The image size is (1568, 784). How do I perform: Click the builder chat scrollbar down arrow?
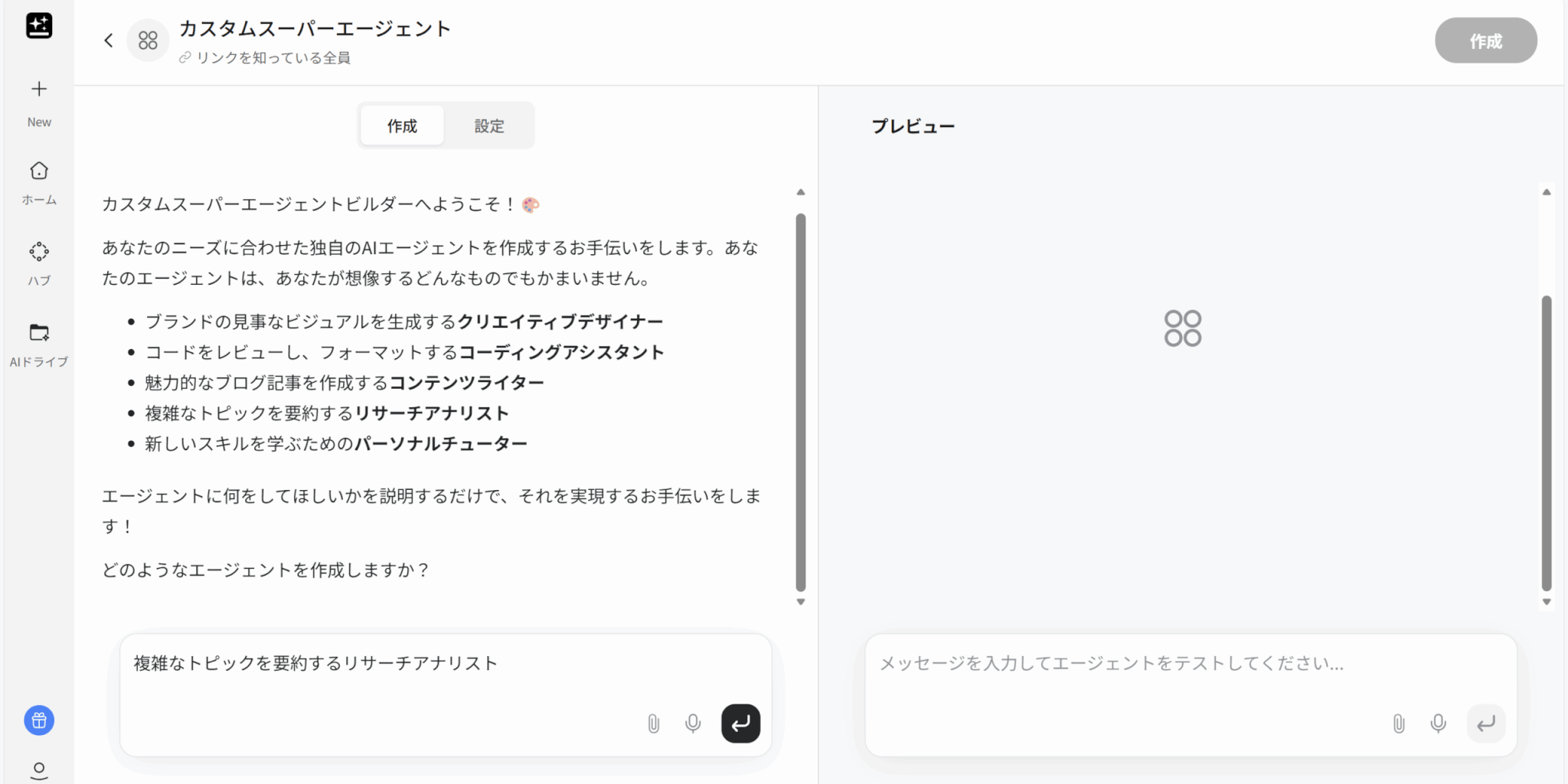(x=801, y=602)
